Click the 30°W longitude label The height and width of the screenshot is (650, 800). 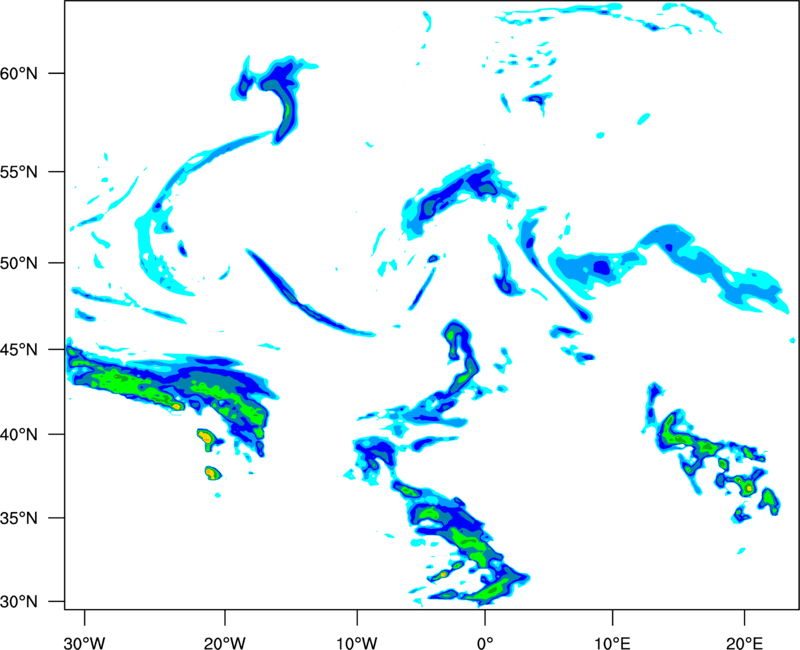tap(85, 643)
